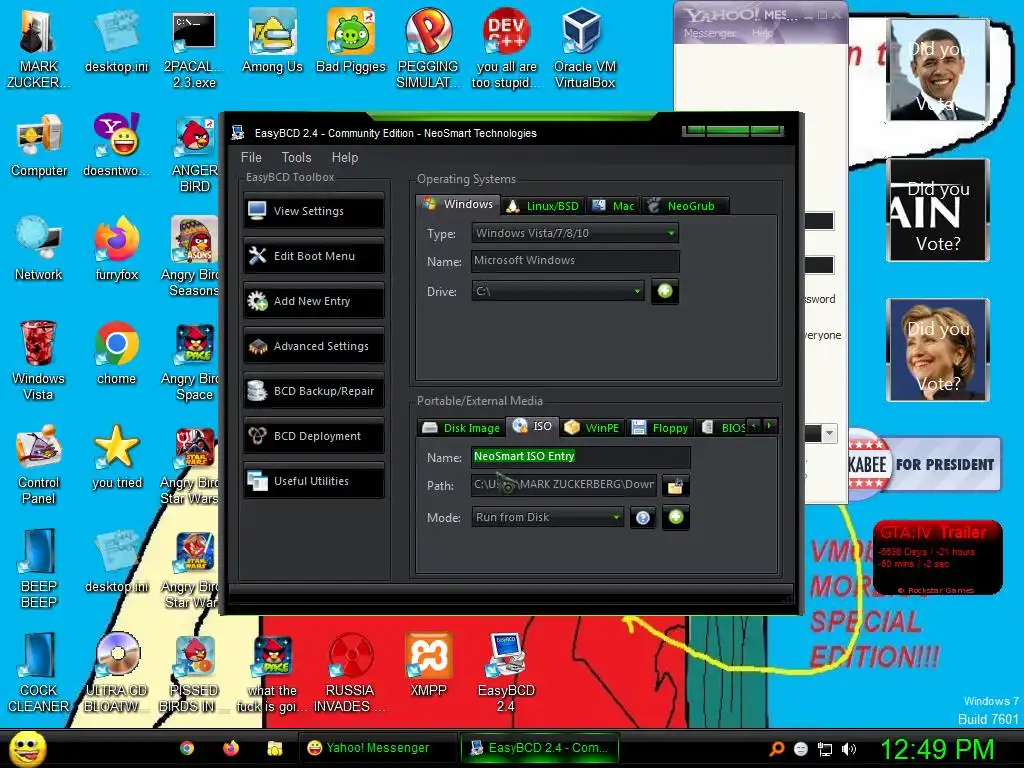Switch to the Linux/BSD tab
Screen dimensions: 1024x768
[x=543, y=206]
